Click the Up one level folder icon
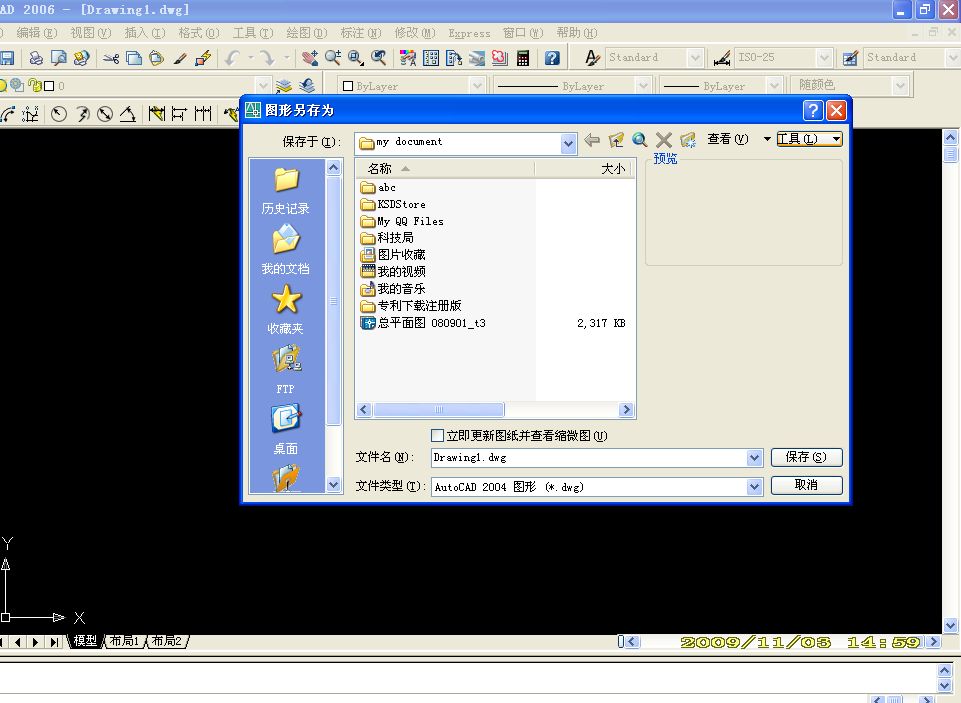 (x=616, y=140)
